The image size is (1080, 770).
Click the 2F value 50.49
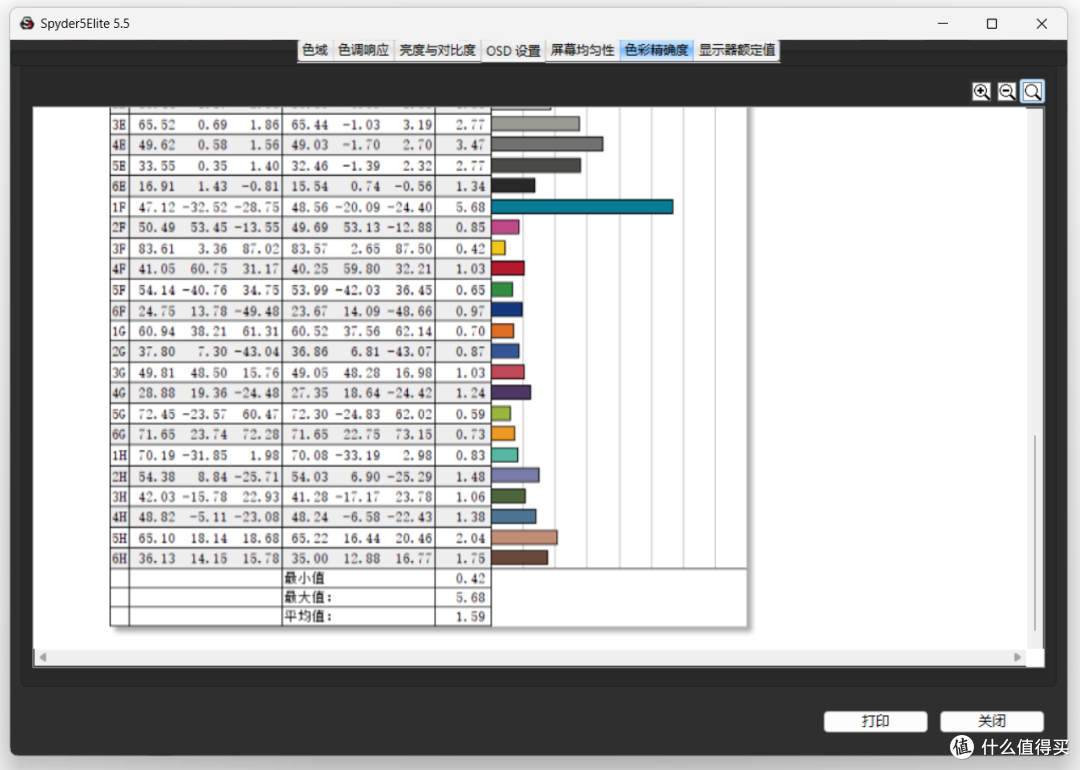coord(156,227)
